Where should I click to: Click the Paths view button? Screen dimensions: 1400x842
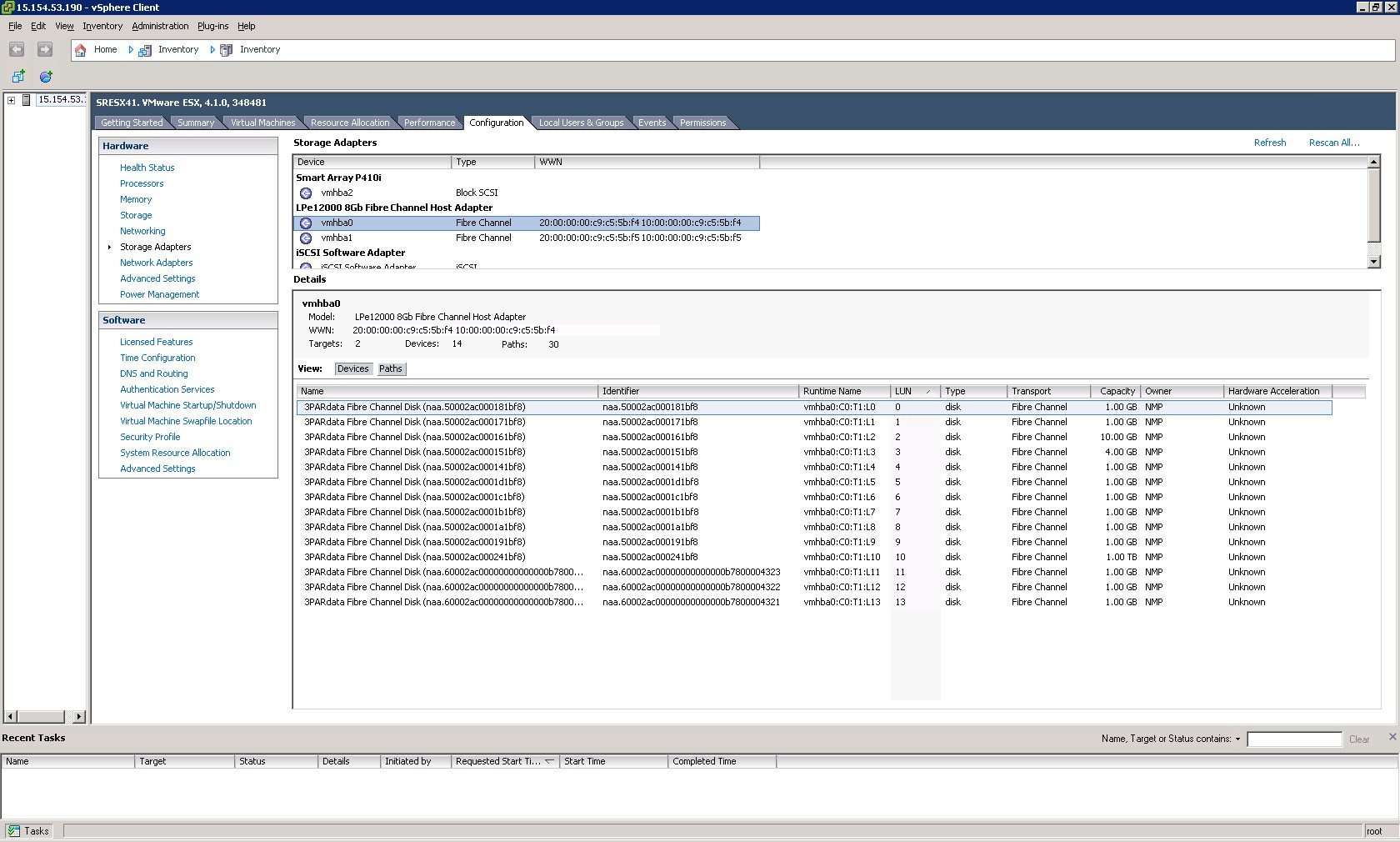(x=391, y=368)
